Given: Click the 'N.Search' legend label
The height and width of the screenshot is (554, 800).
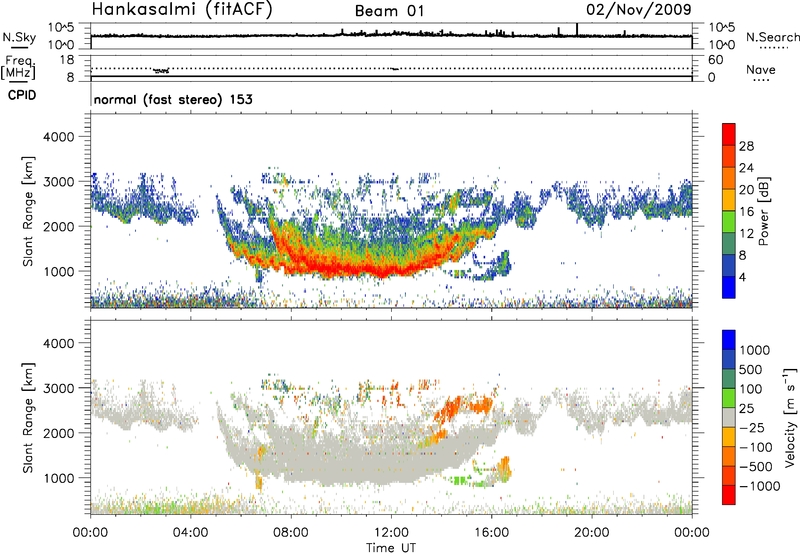Looking at the screenshot, I should click(x=772, y=37).
